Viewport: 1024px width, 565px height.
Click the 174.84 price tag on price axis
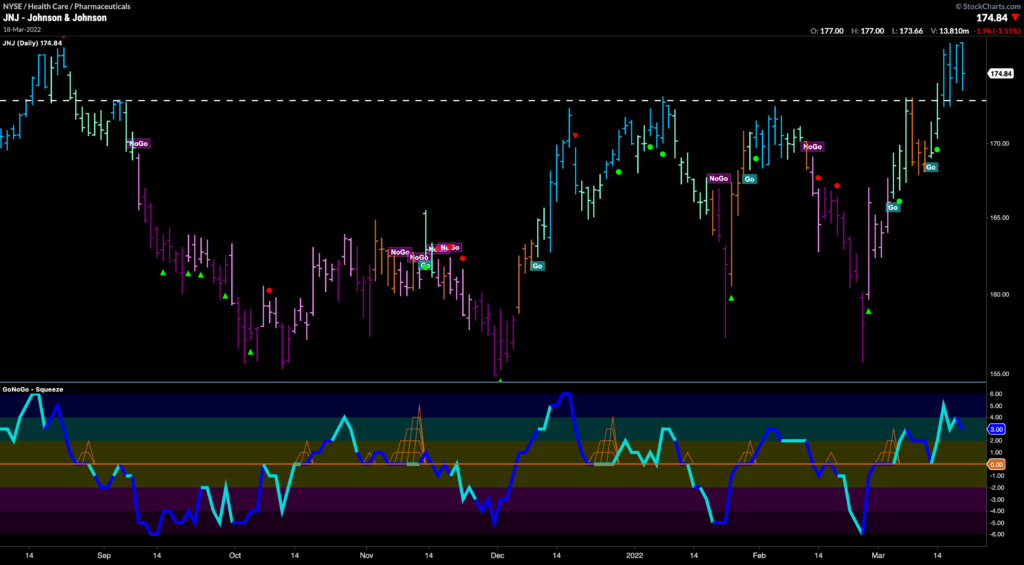(1000, 73)
